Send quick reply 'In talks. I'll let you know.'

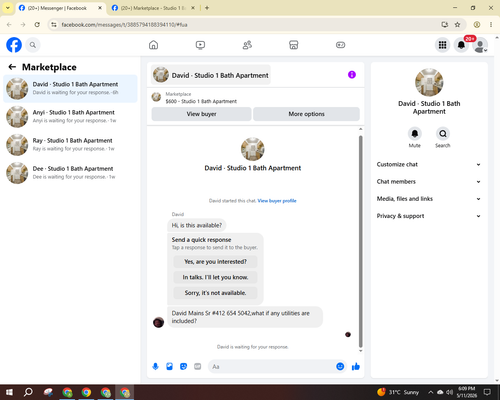point(215,277)
